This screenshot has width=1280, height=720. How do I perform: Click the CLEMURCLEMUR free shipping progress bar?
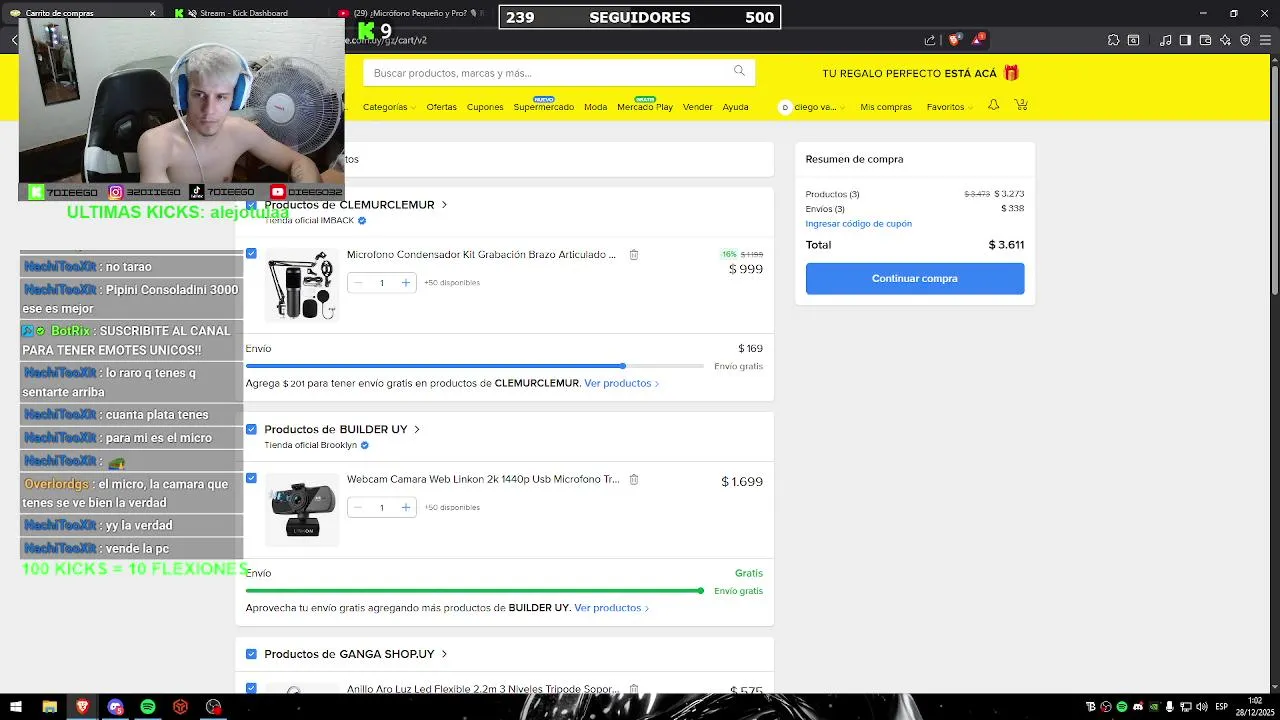tap(475, 366)
